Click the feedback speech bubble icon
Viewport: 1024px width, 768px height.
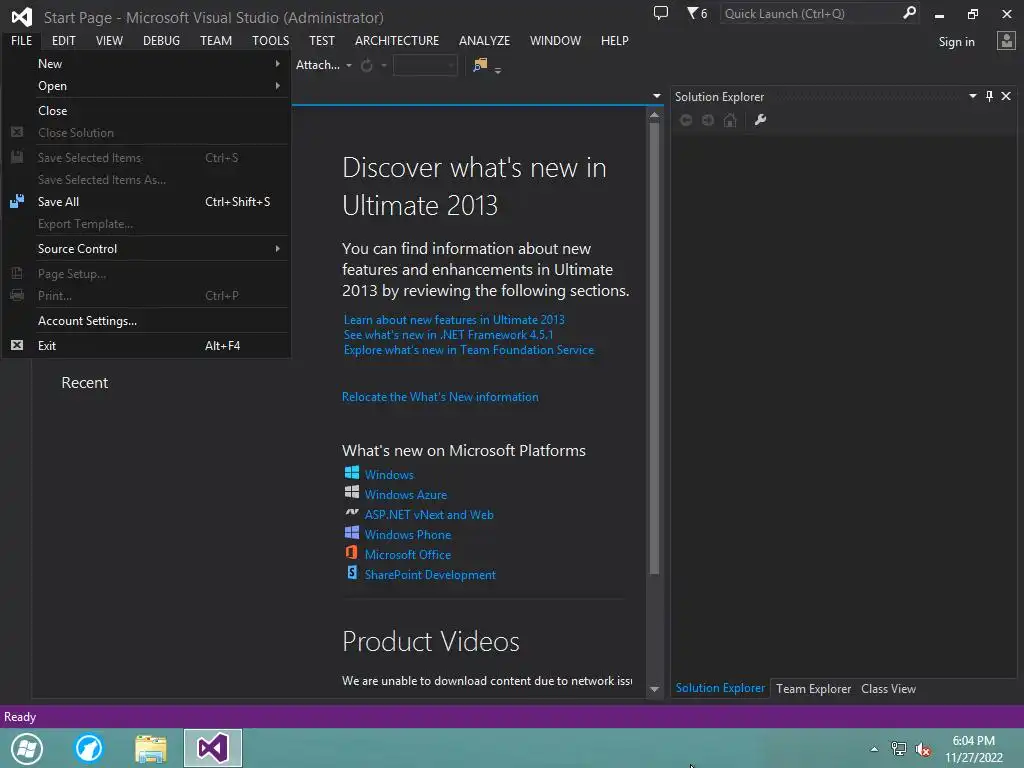[x=661, y=13]
